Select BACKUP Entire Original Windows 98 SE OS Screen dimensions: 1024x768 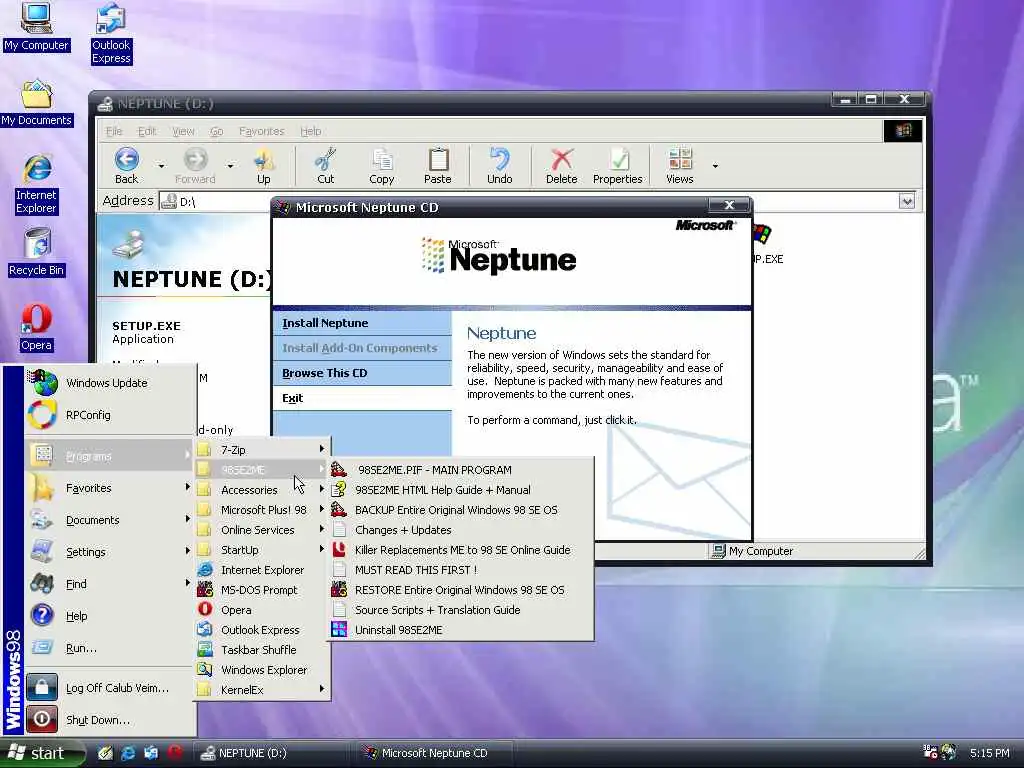[462, 510]
